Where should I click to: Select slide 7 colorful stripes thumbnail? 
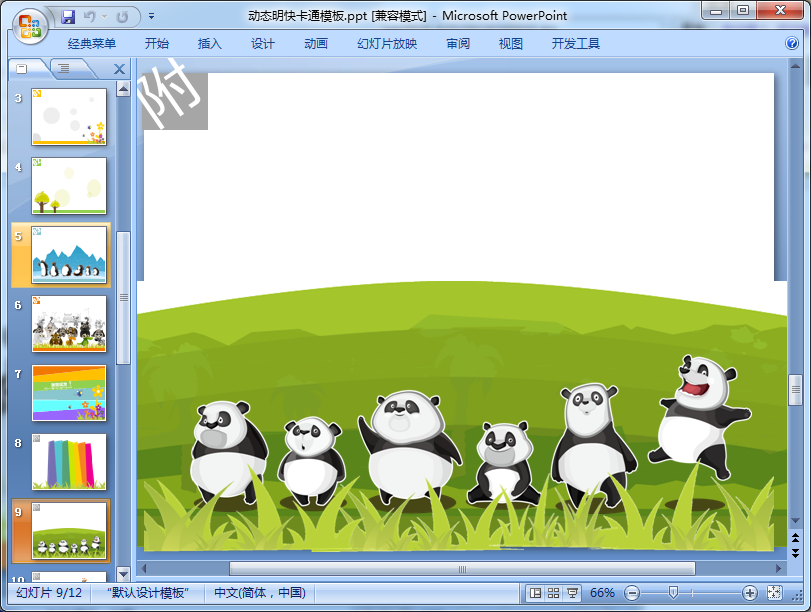pyautogui.click(x=69, y=393)
